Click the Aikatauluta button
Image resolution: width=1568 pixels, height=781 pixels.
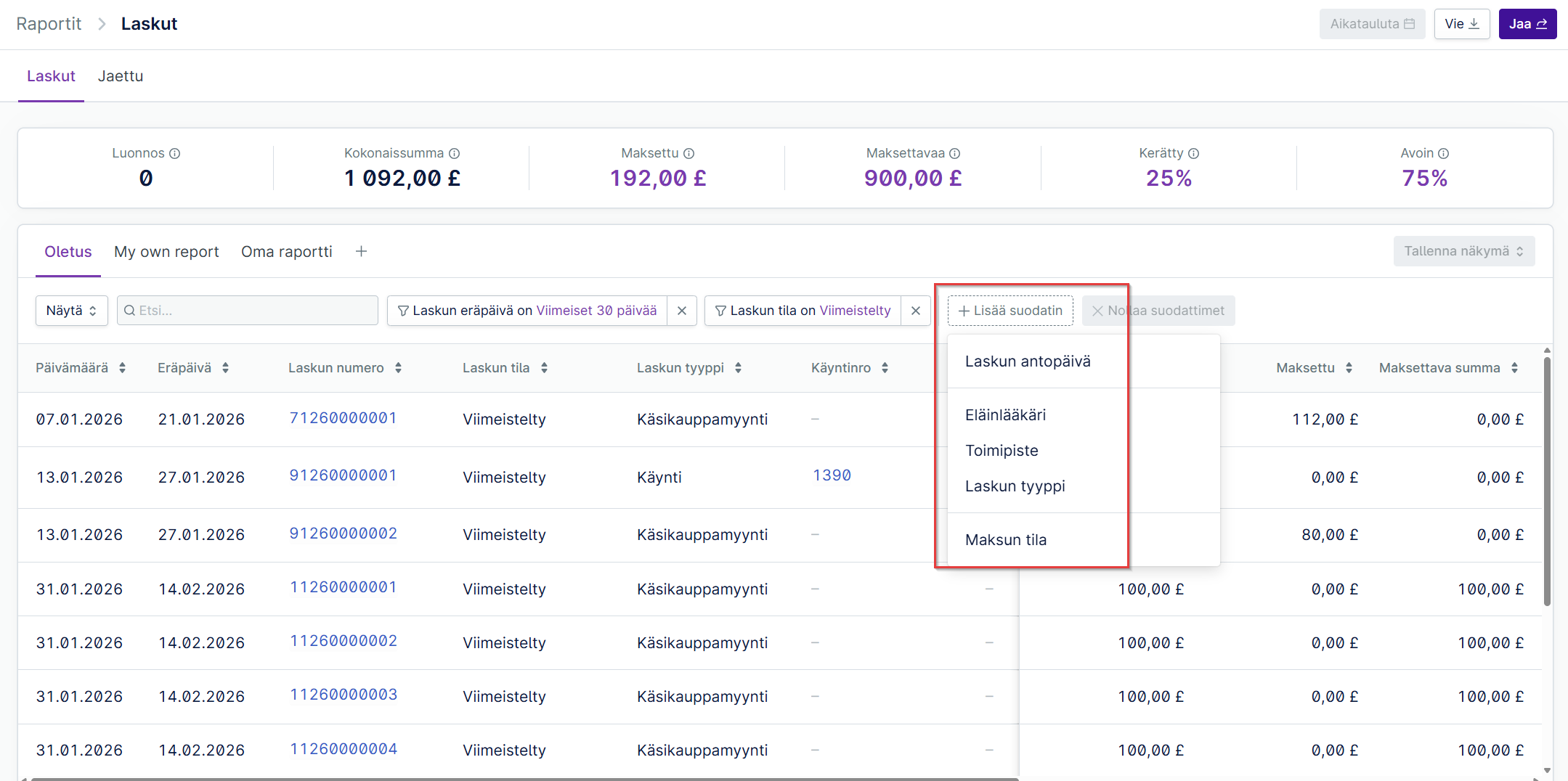[1373, 24]
